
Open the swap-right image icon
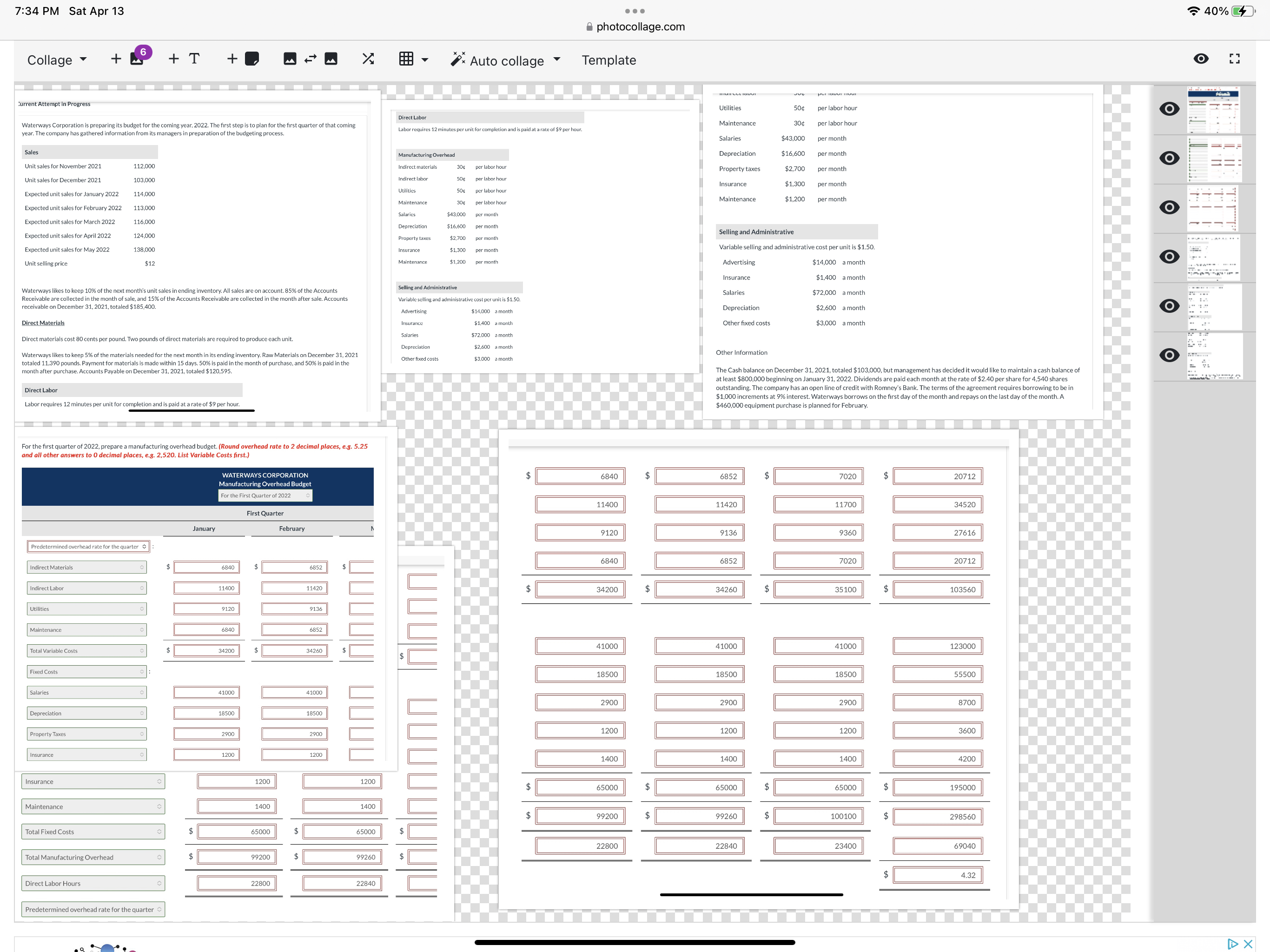(x=331, y=59)
